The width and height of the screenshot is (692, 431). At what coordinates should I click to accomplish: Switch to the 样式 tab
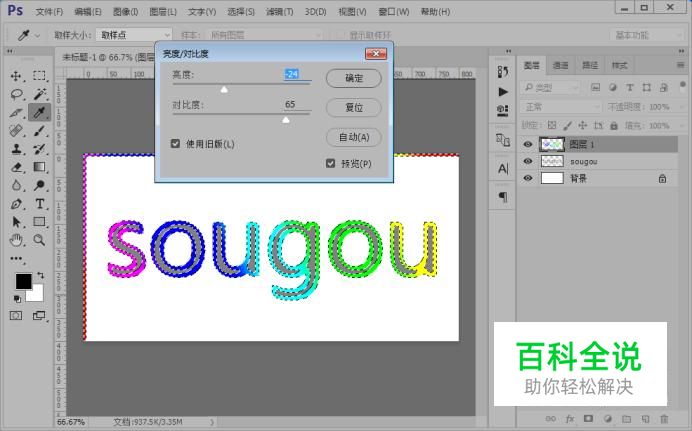click(619, 66)
